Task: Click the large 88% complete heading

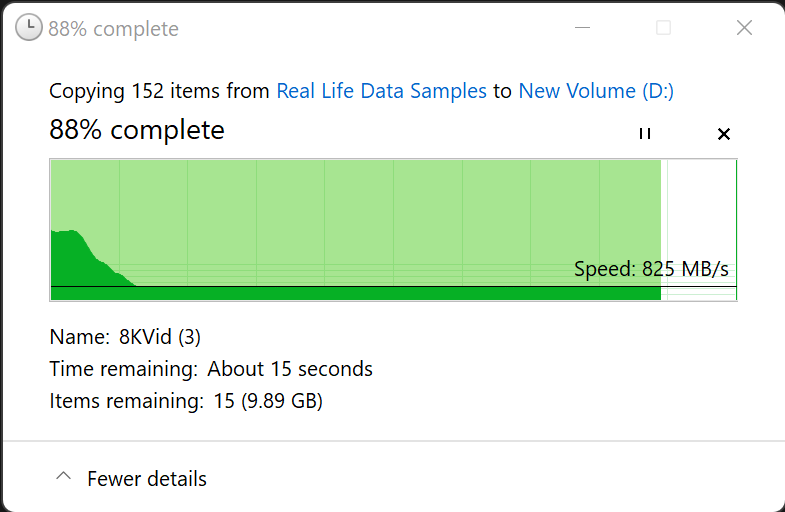Action: coord(137,130)
